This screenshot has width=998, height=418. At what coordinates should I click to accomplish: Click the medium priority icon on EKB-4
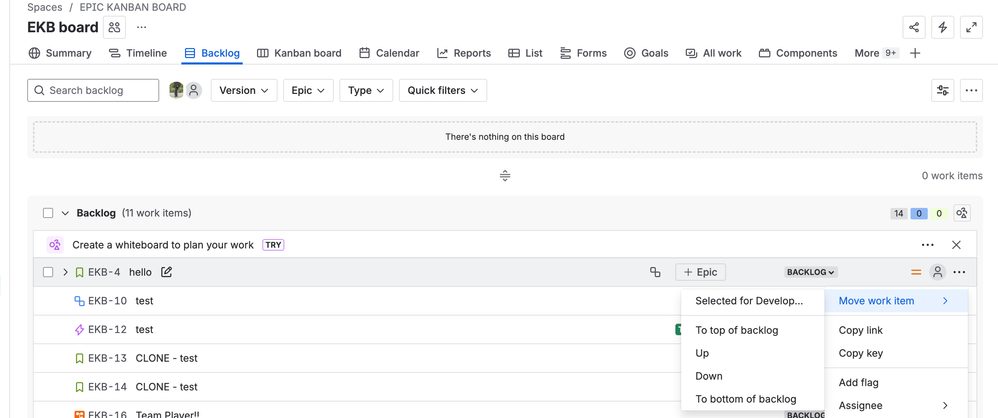coord(916,272)
